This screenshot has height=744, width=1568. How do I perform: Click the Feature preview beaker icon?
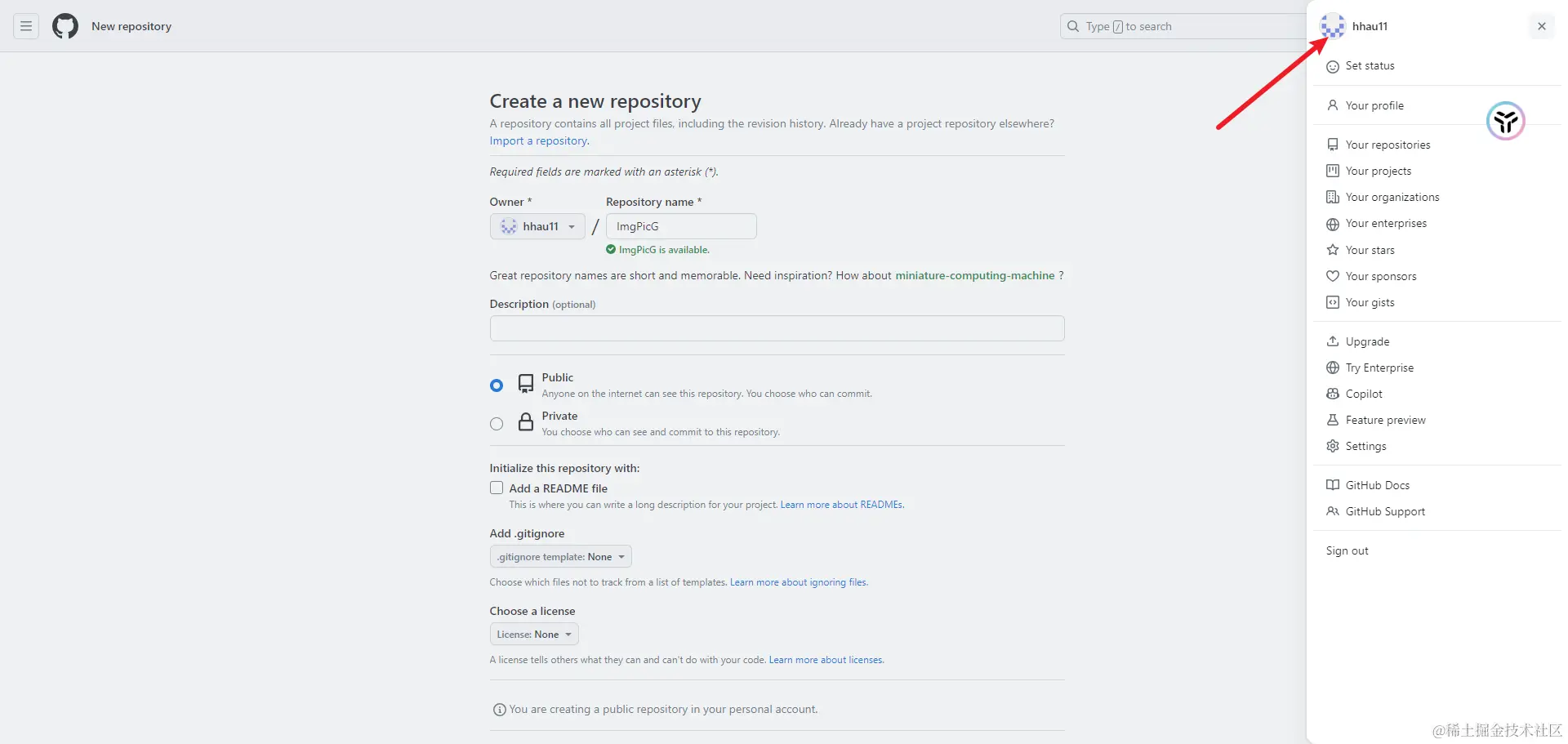(1333, 420)
